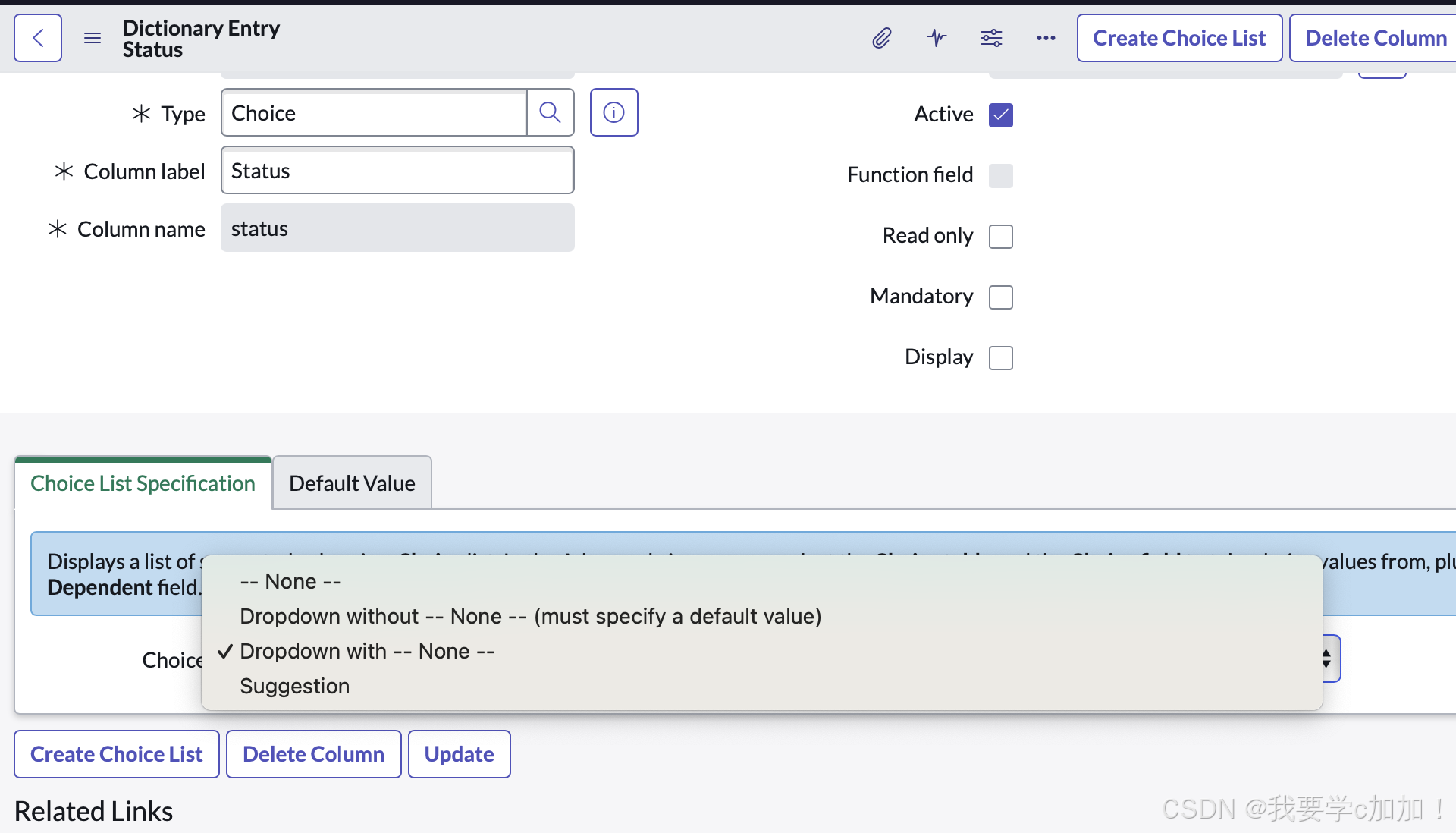Click the Update button
The height and width of the screenshot is (833, 1456).
tap(459, 754)
